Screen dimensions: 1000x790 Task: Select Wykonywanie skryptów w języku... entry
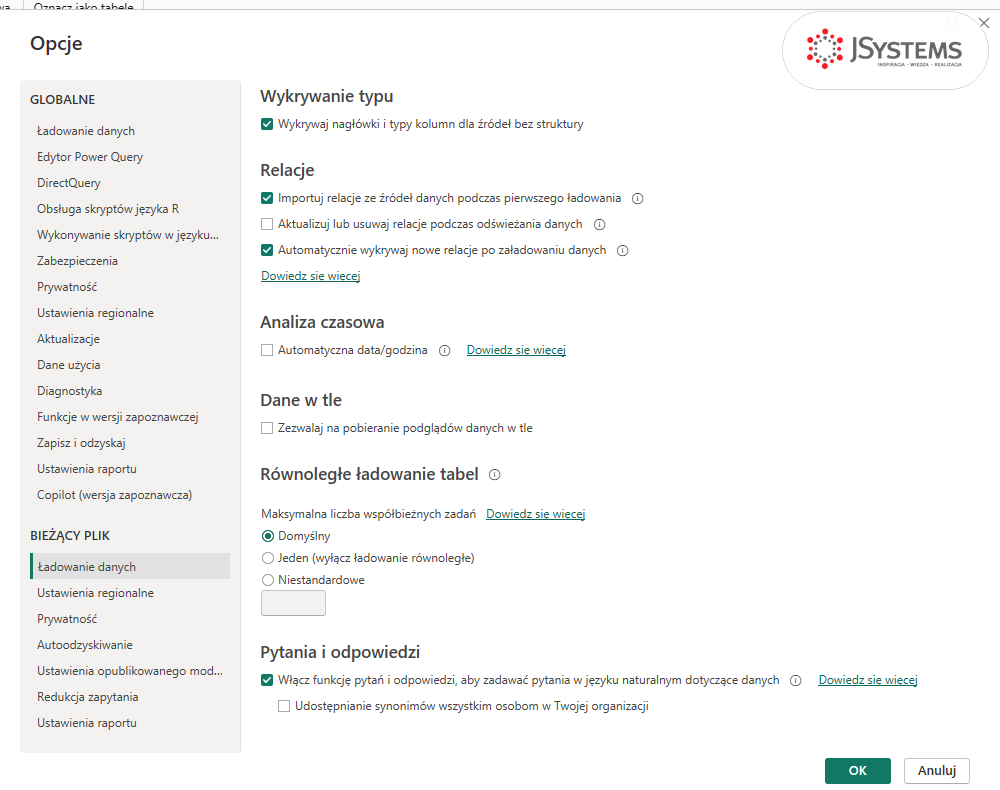(130, 235)
